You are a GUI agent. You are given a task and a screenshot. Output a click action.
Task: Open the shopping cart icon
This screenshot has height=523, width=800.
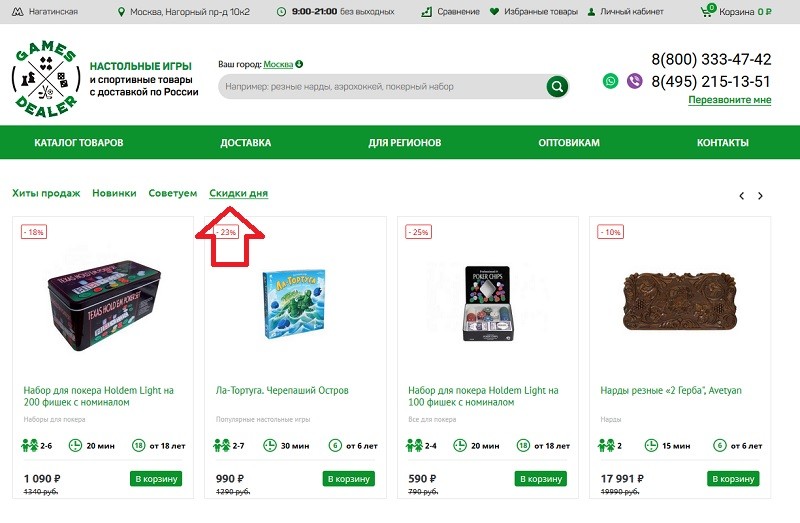coord(711,12)
